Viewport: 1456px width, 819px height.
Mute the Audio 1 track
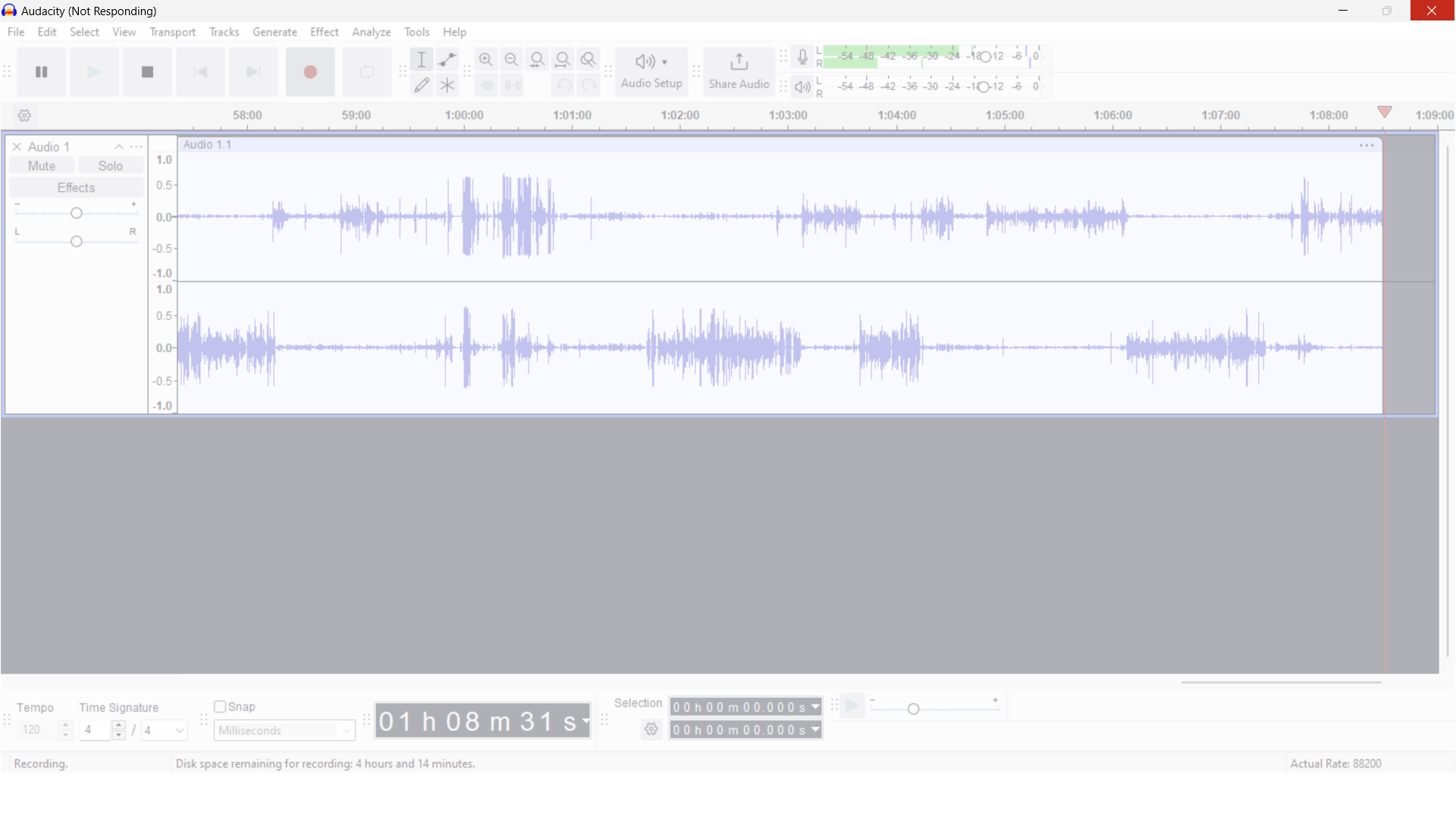tap(42, 166)
